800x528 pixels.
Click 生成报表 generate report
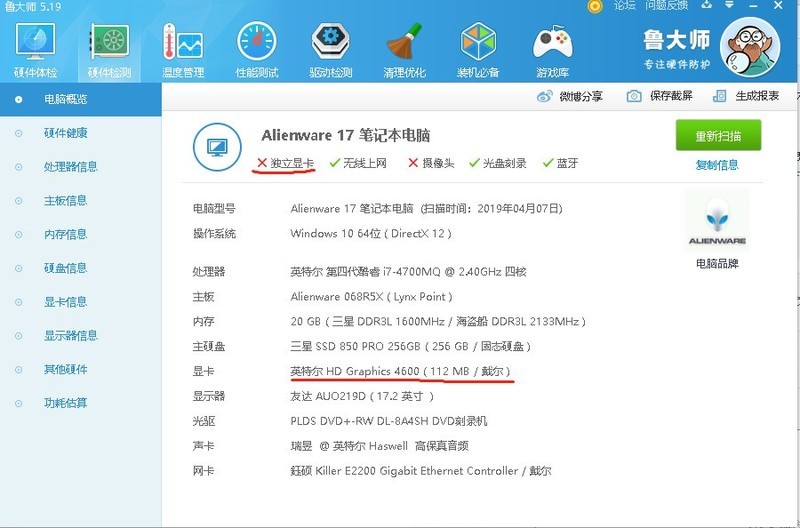tap(719, 96)
